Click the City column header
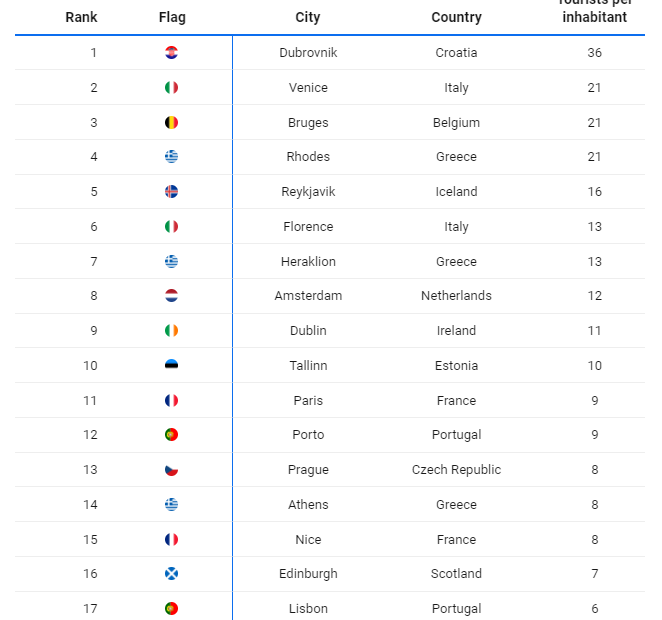 coord(308,17)
